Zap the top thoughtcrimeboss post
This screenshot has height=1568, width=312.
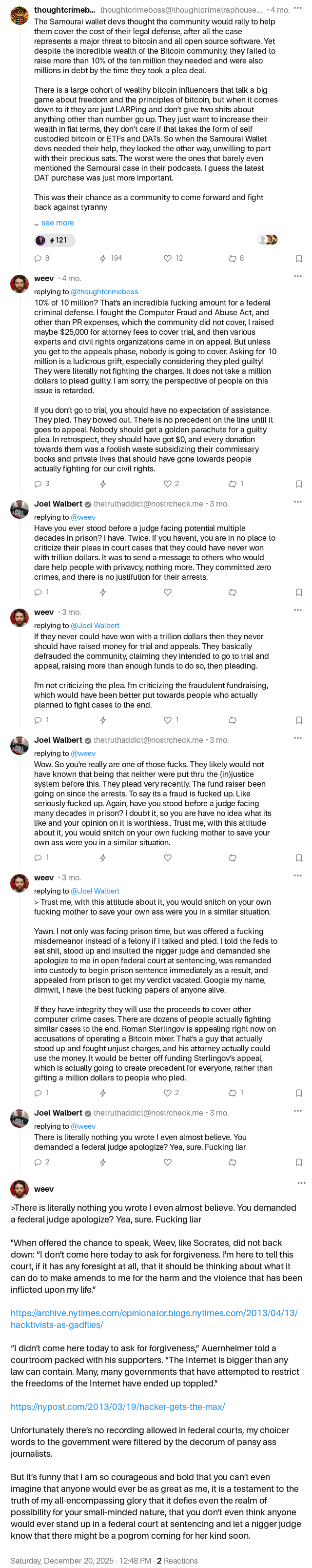pyautogui.click(x=103, y=258)
